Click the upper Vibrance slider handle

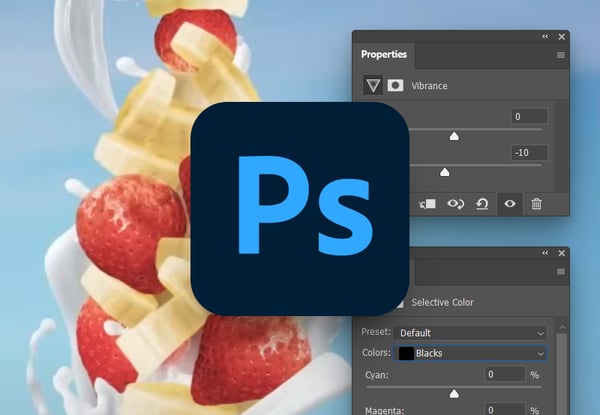coord(454,136)
